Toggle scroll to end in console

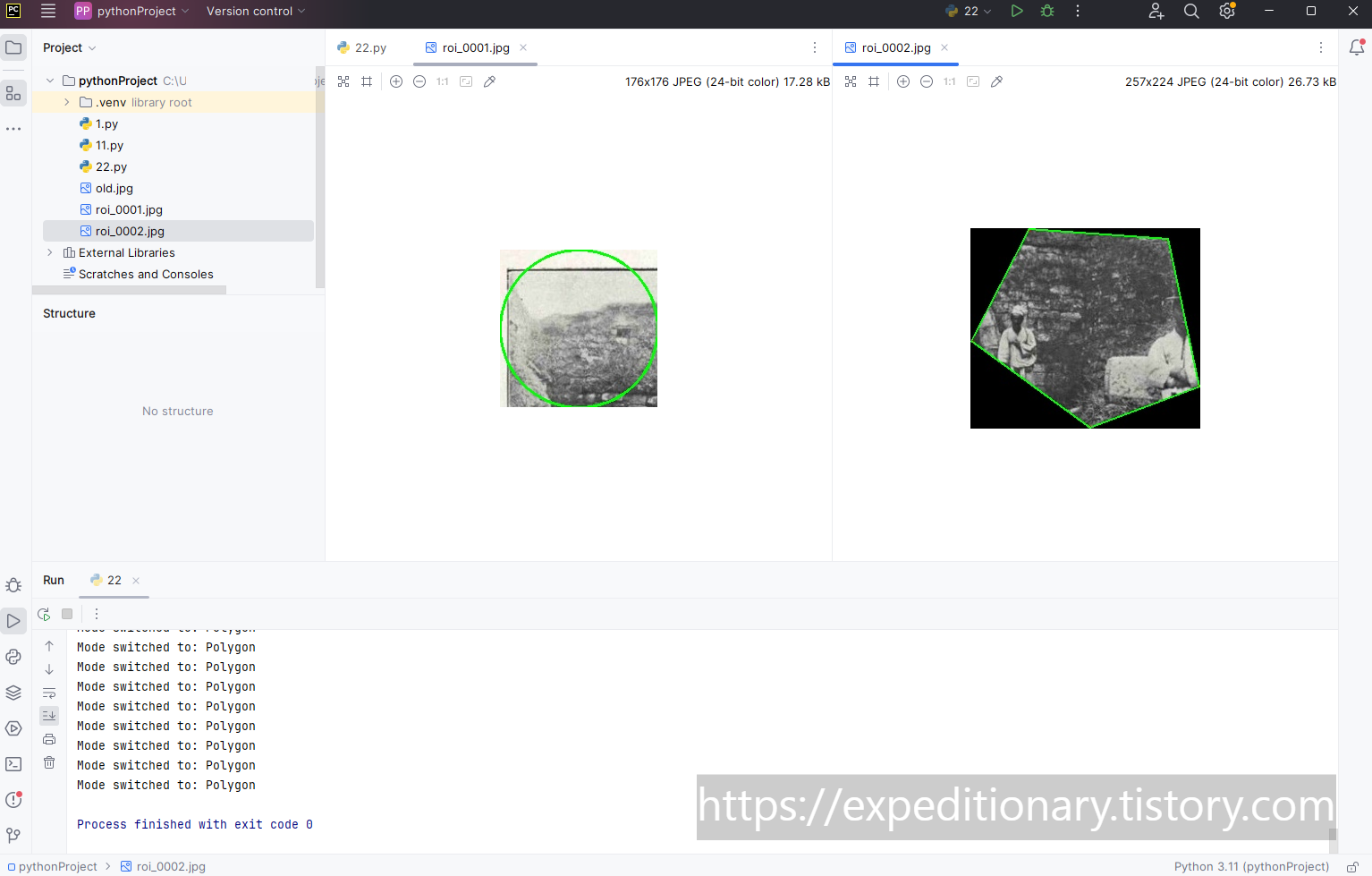pos(49,715)
